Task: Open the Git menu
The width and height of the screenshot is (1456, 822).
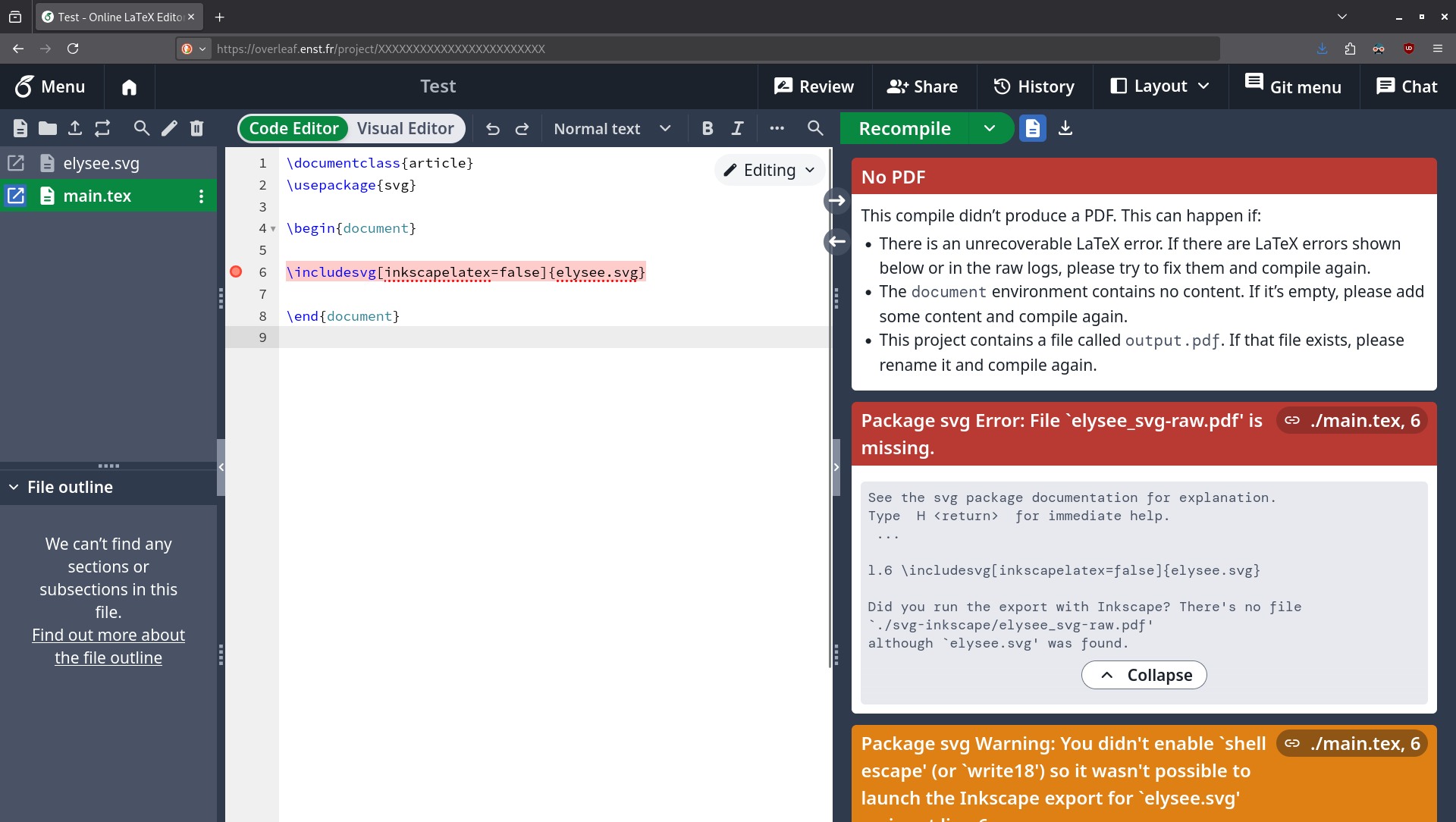Action: pos(1293,86)
